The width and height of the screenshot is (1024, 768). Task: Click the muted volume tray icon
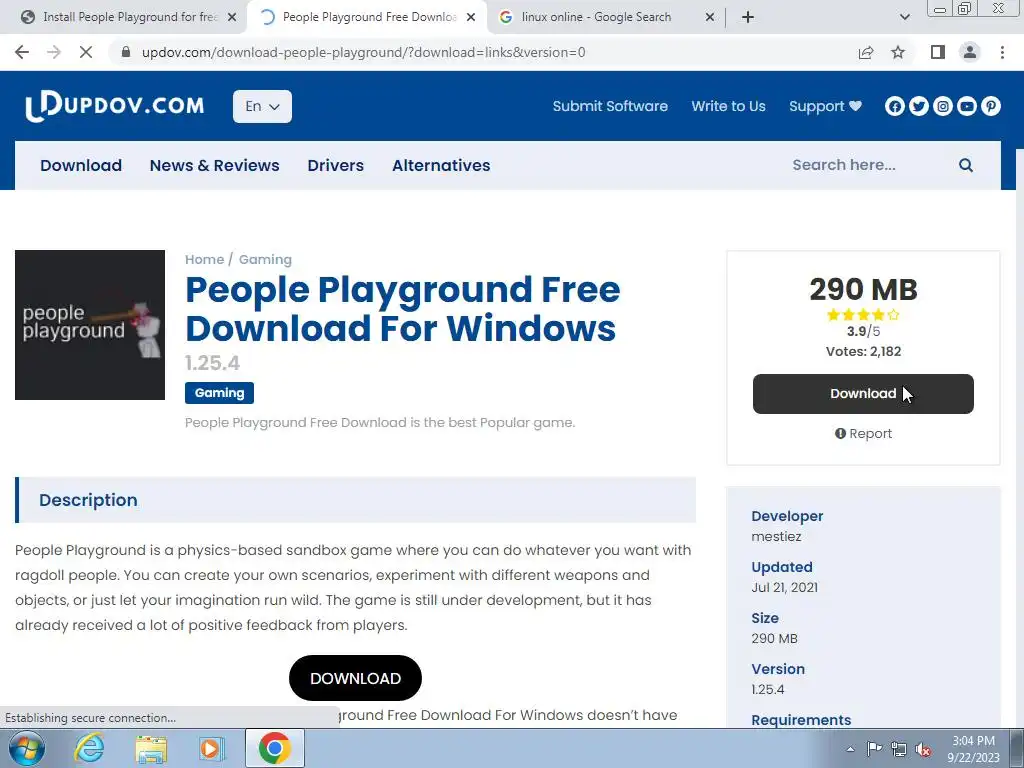click(923, 749)
